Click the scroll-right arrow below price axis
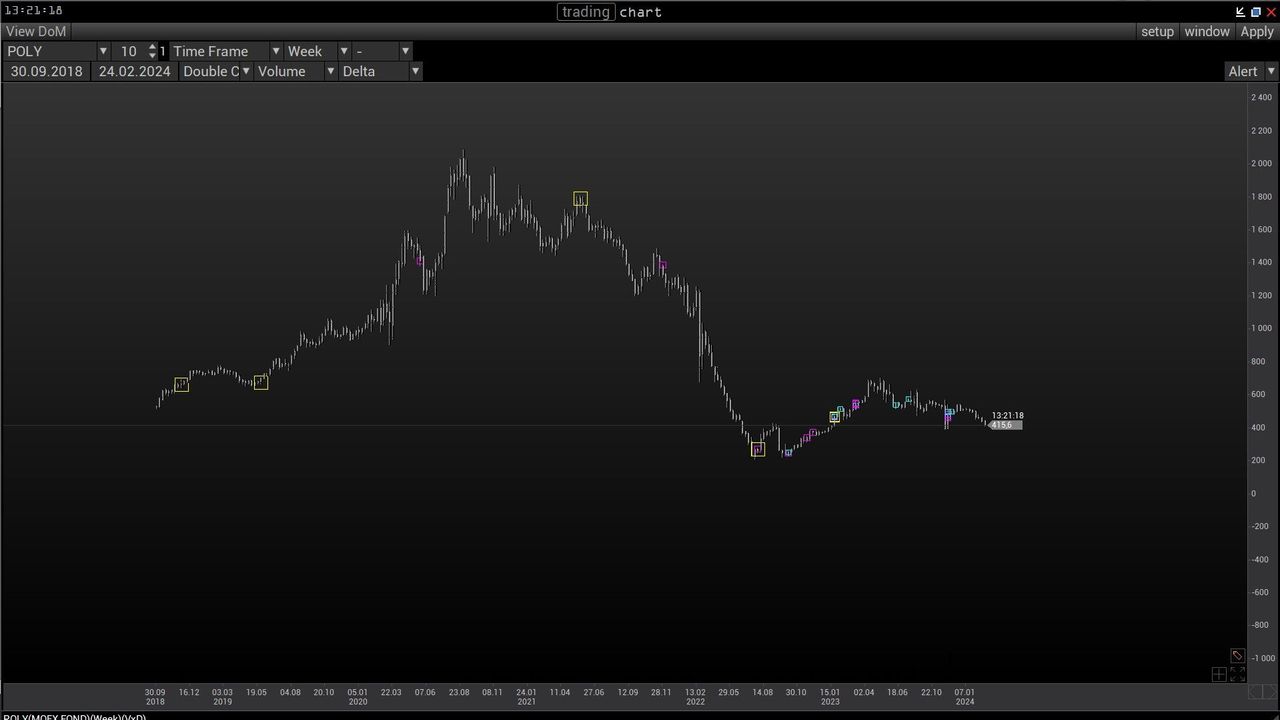The height and width of the screenshot is (720, 1280). pyautogui.click(x=1271, y=692)
